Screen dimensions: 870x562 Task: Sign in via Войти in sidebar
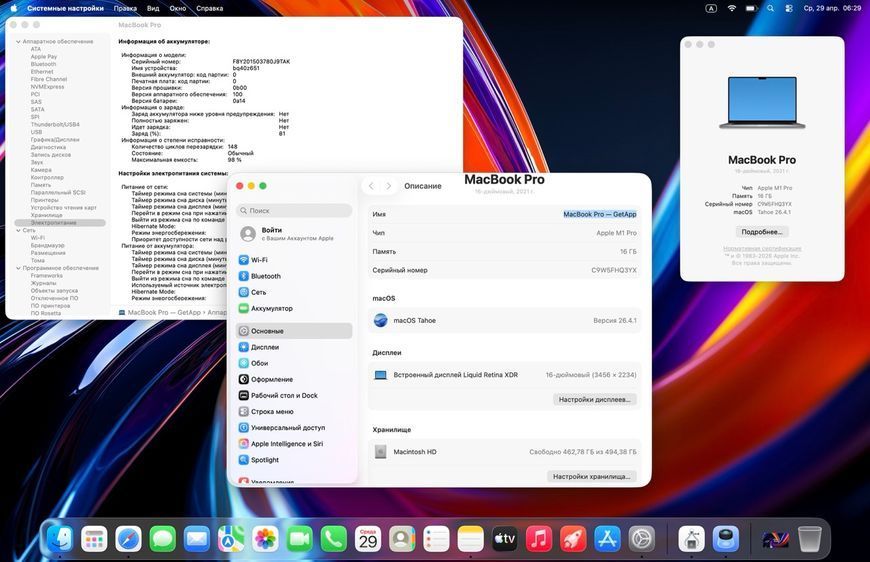294,234
